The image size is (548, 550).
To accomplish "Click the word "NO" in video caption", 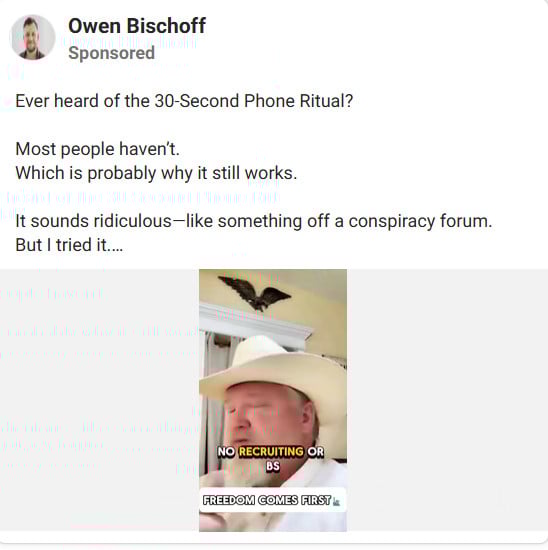I will [x=226, y=451].
